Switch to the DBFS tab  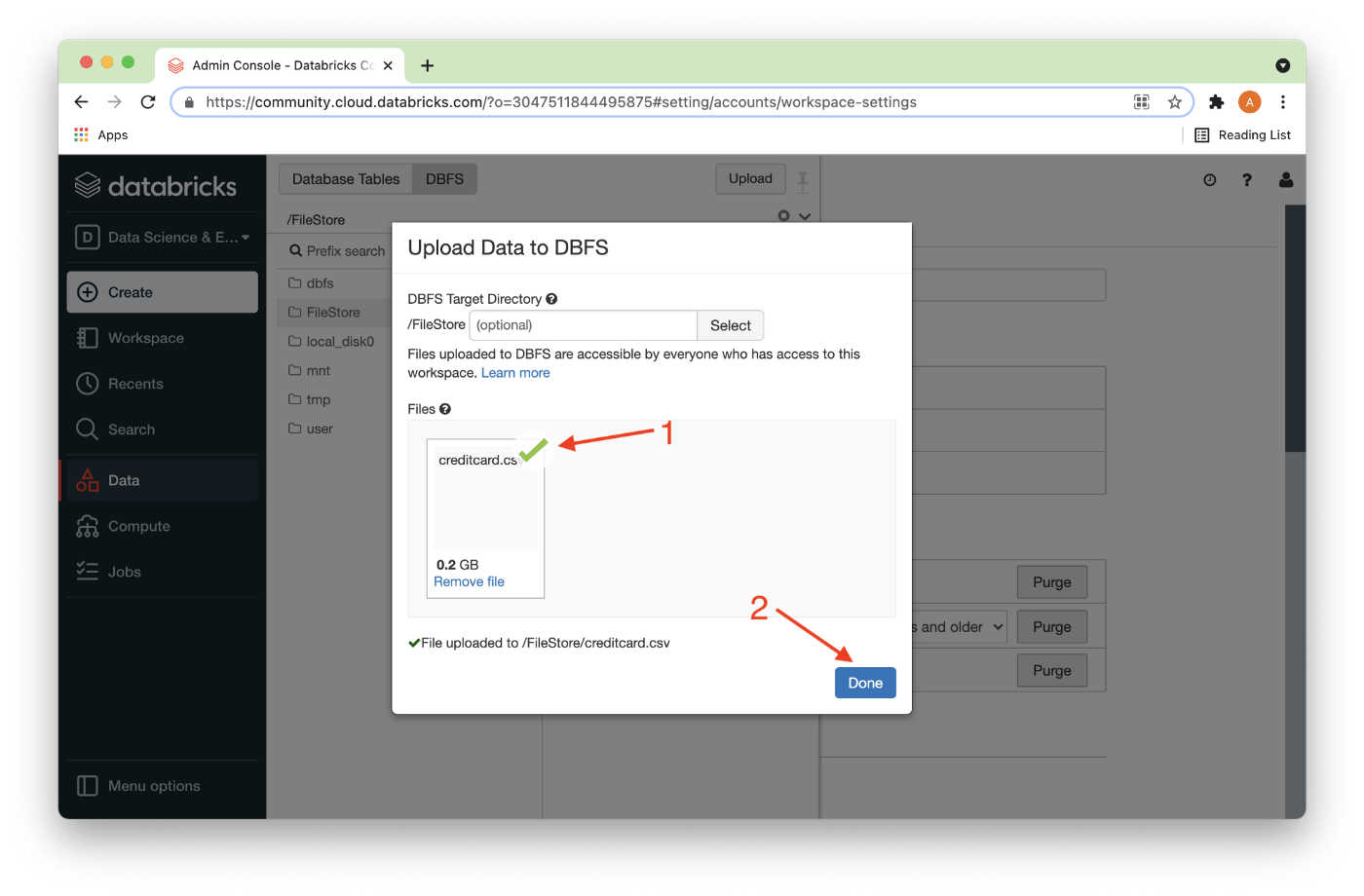point(445,179)
